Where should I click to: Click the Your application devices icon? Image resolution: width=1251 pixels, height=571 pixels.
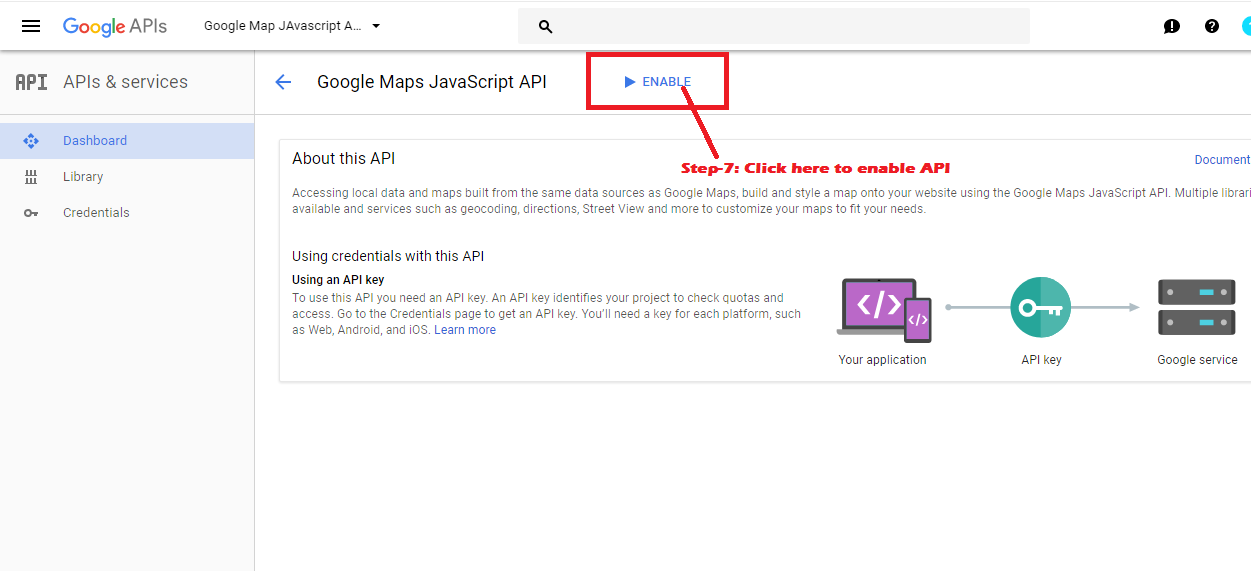[x=886, y=310]
